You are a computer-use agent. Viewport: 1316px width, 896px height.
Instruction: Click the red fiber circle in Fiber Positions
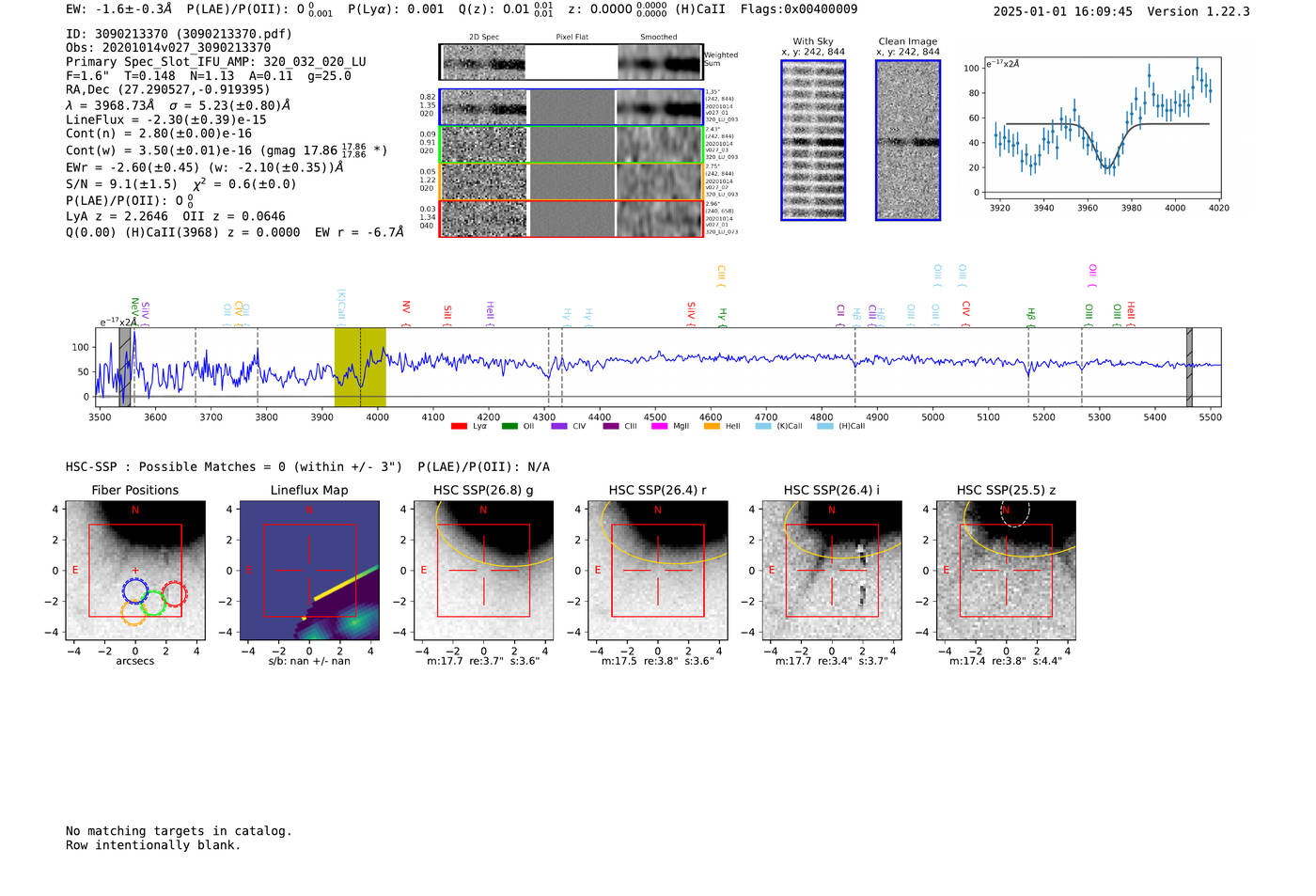click(174, 594)
